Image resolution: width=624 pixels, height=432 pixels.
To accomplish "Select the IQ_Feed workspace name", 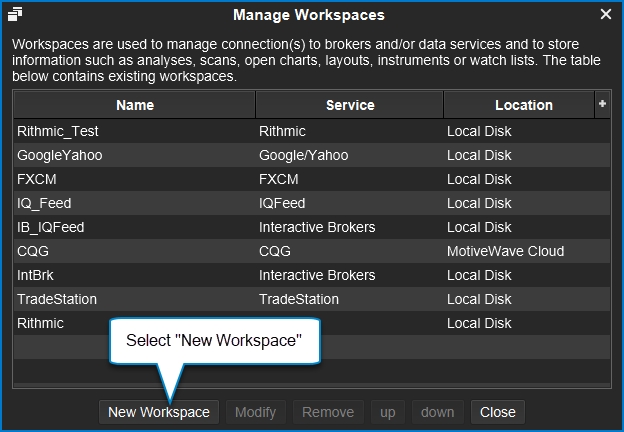I will click(44, 203).
